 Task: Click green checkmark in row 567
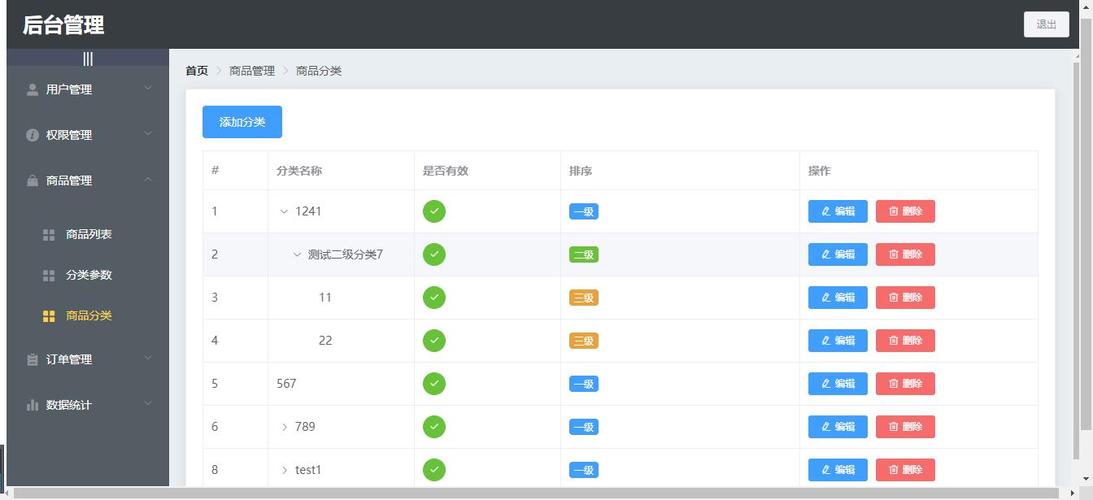434,384
